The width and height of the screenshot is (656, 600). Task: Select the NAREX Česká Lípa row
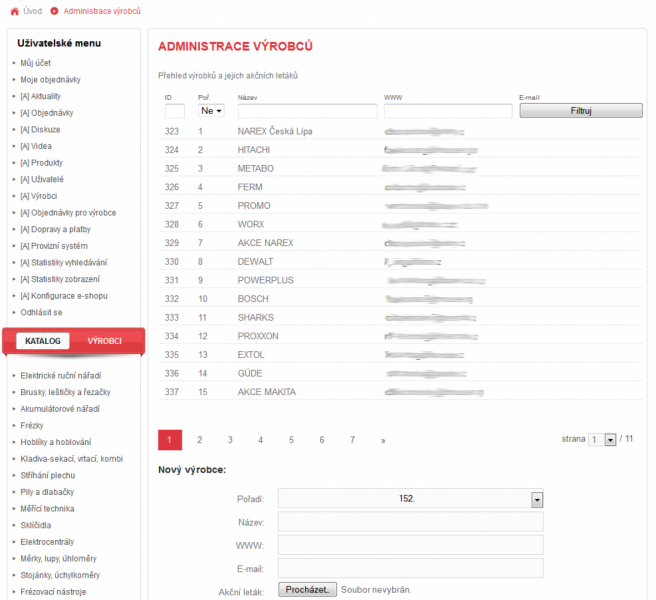tap(400, 131)
